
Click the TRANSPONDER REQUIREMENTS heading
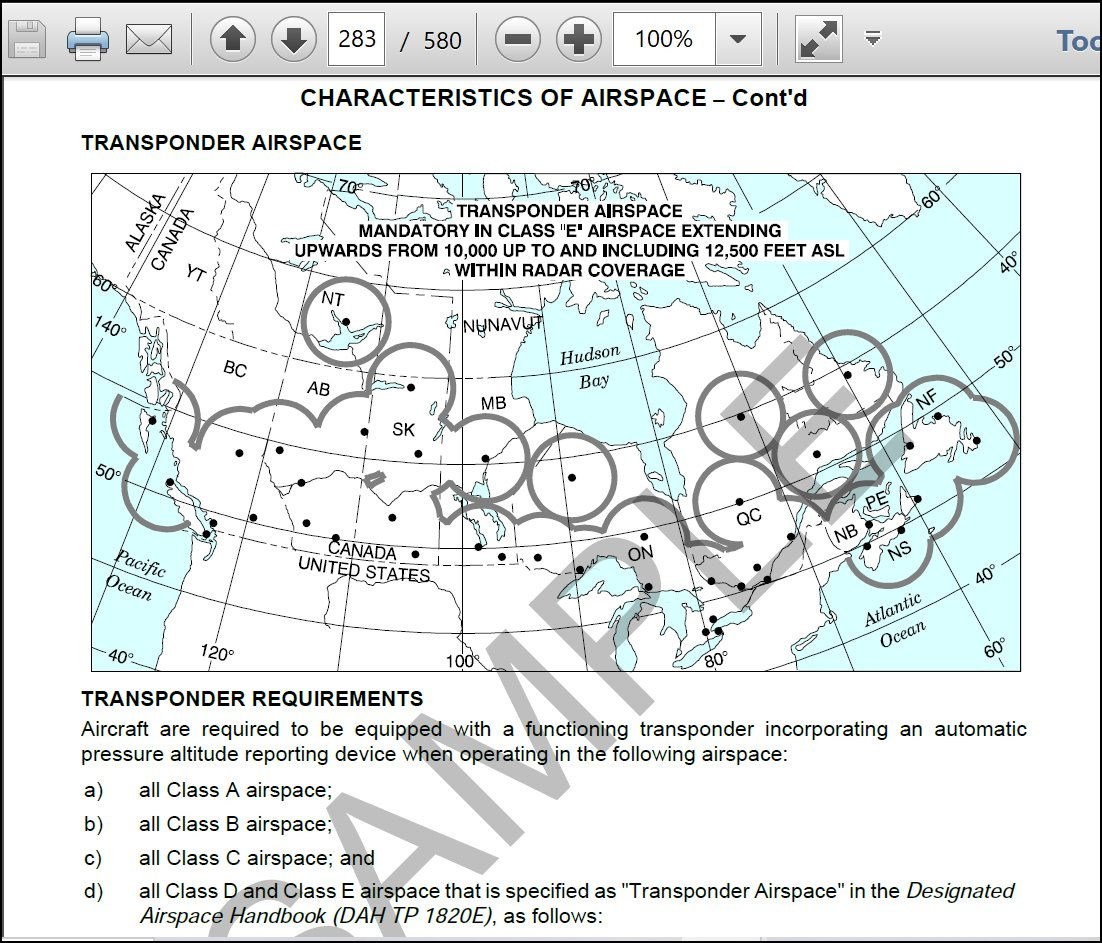pyautogui.click(x=252, y=698)
